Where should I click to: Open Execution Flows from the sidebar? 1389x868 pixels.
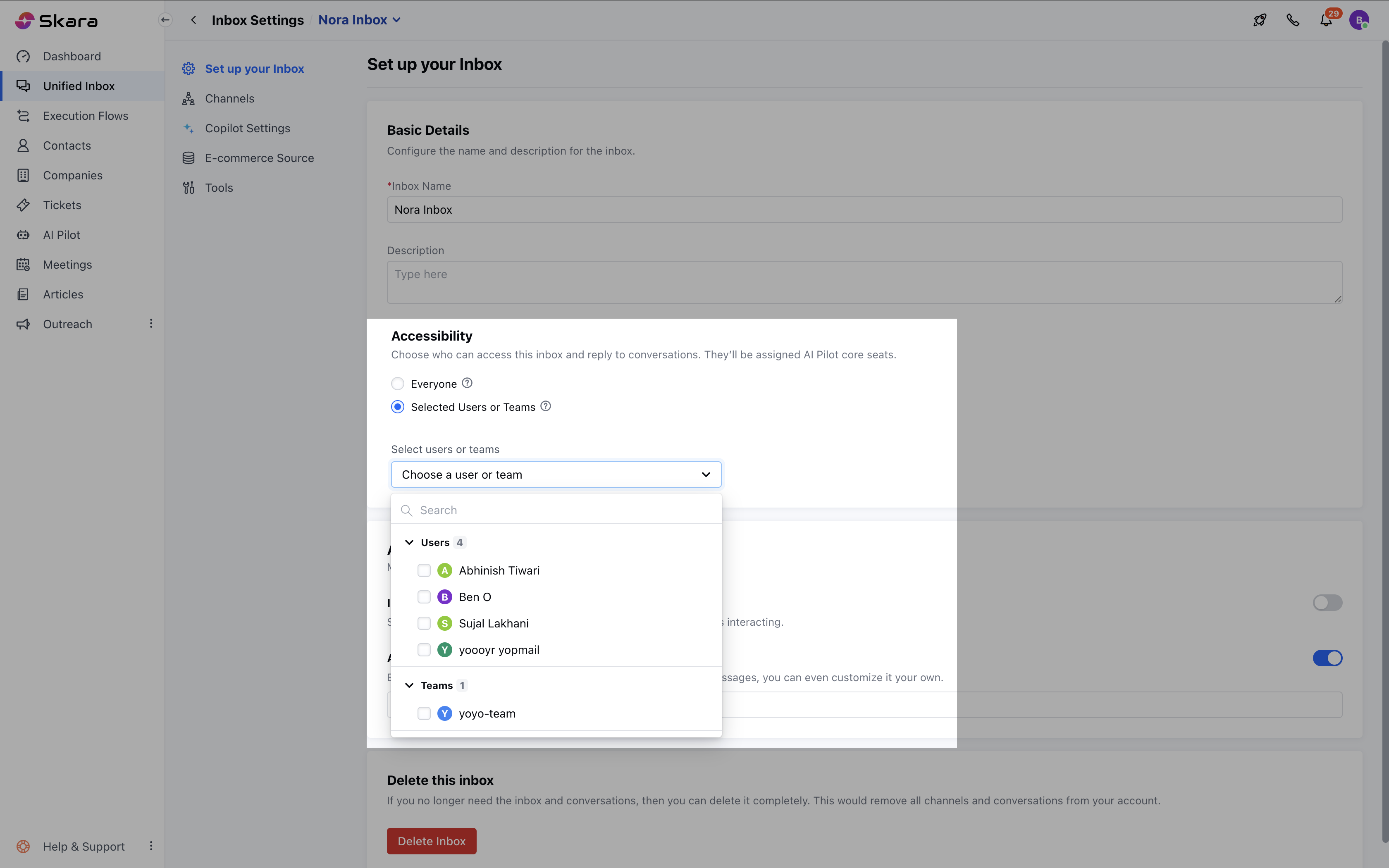tap(86, 115)
